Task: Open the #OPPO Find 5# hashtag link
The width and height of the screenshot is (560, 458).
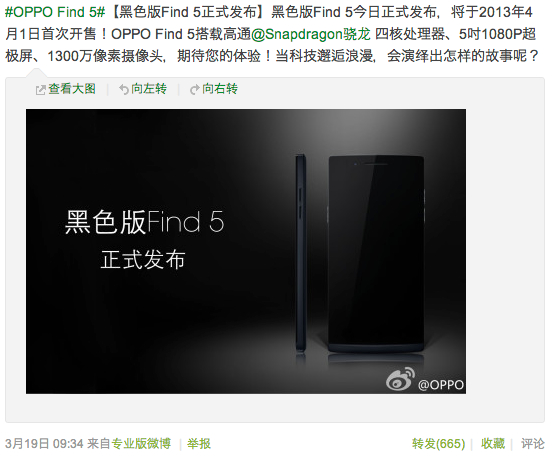Action: tap(55, 12)
